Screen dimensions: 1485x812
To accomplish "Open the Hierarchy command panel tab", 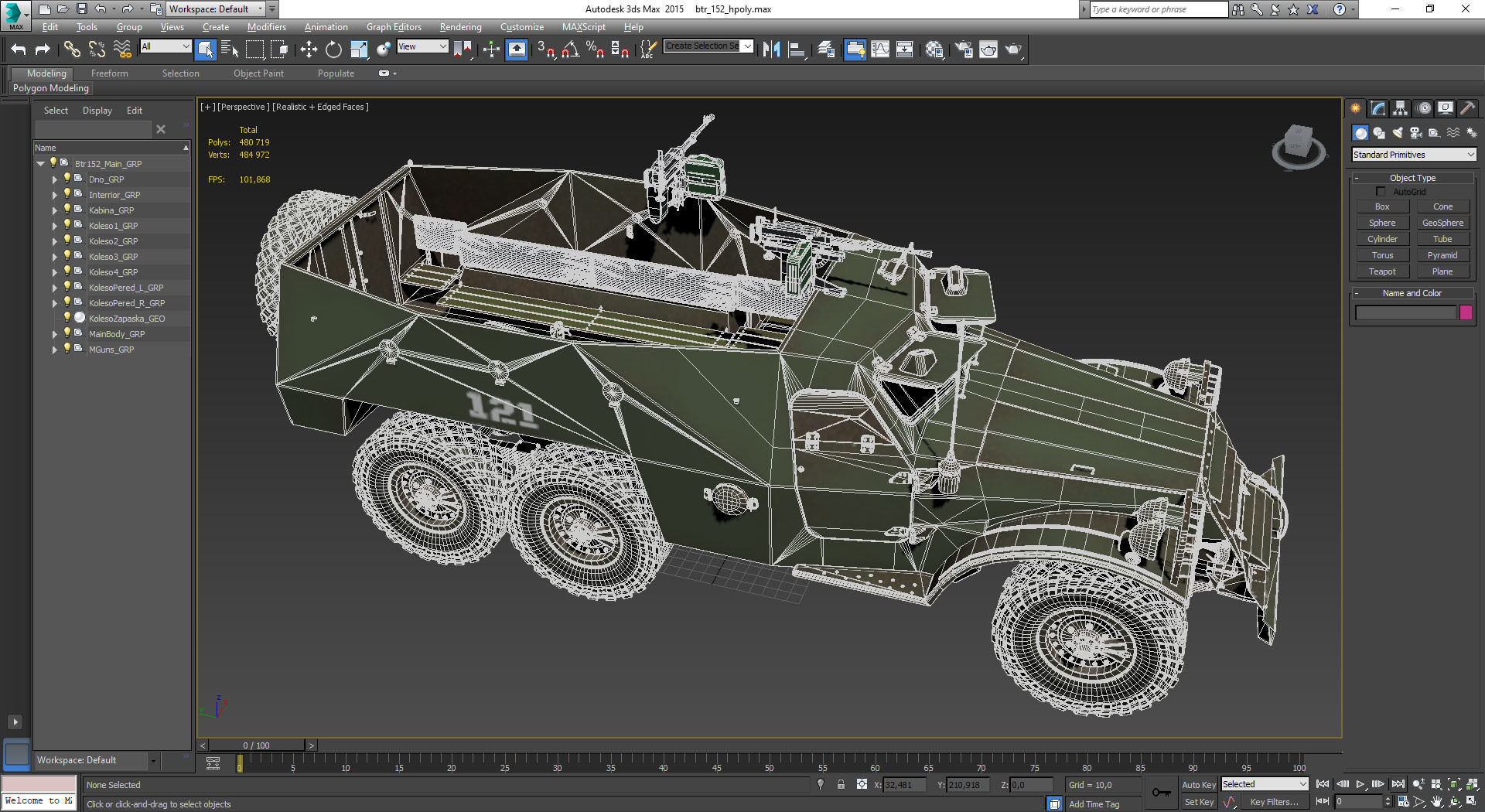I will (x=1401, y=108).
